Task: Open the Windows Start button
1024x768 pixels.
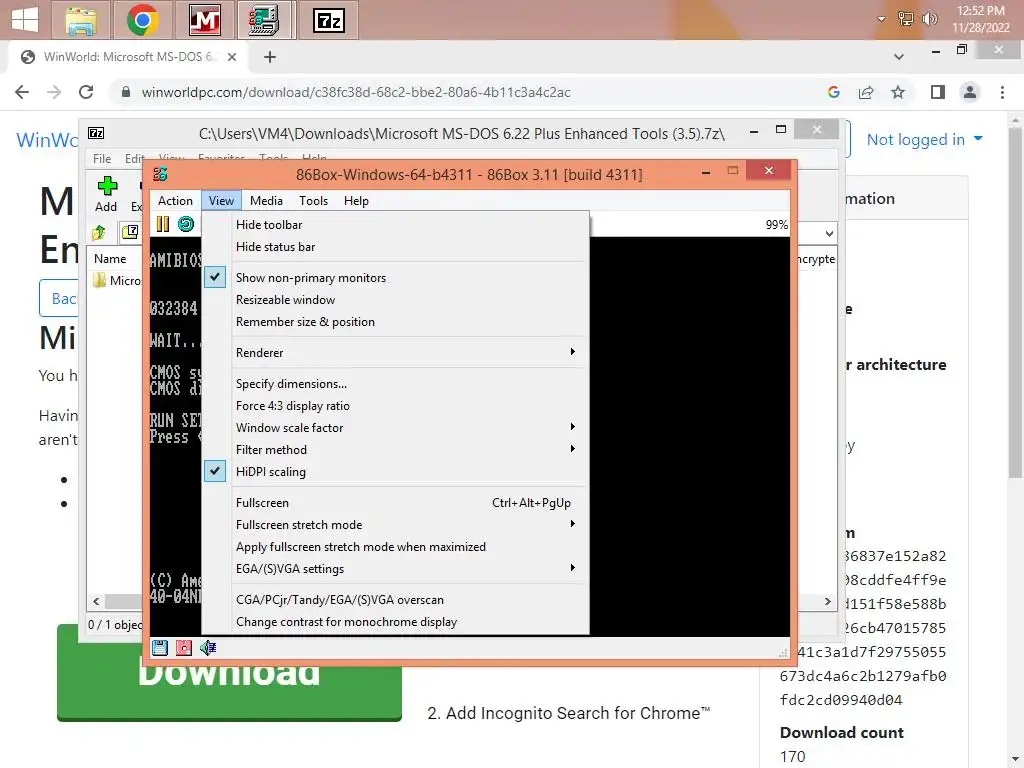Action: [25, 20]
